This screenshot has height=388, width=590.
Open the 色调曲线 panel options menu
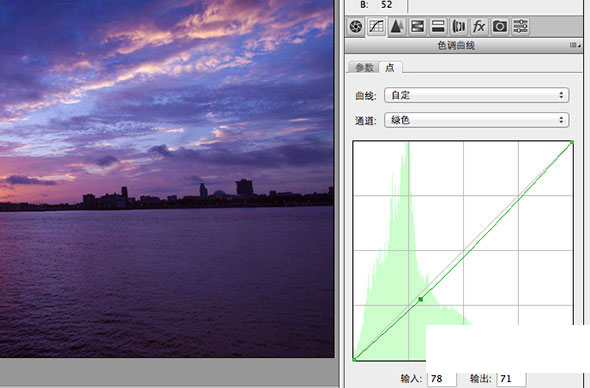pyautogui.click(x=575, y=46)
